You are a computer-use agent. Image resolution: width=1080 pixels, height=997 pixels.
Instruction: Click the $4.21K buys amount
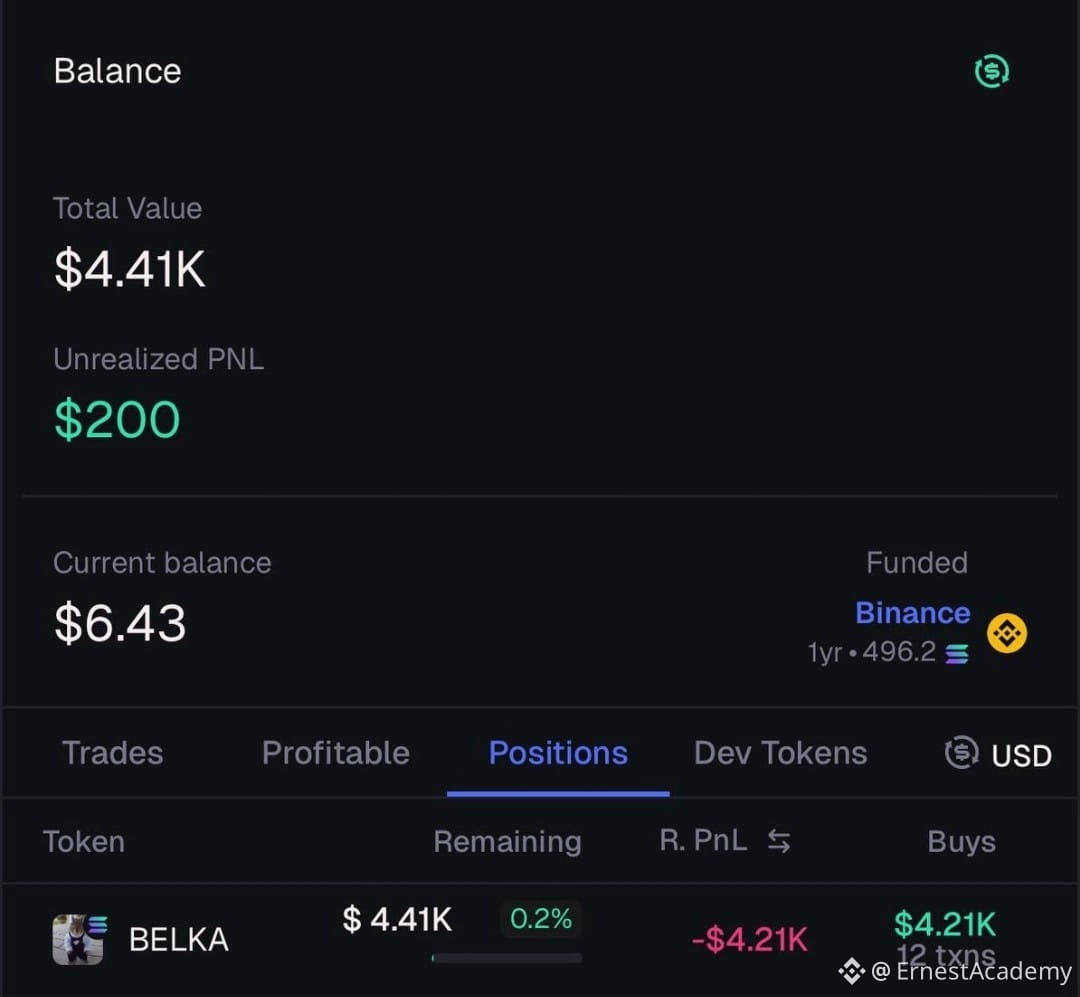coord(945,923)
